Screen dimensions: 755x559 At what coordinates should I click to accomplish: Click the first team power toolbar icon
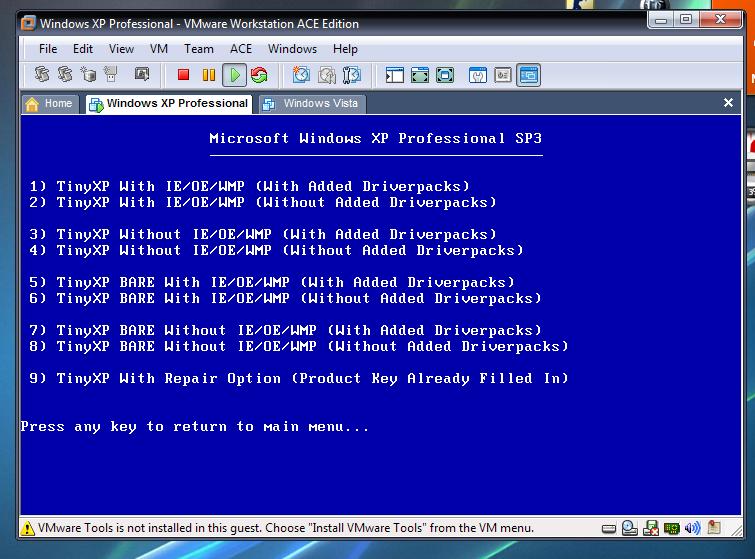42,75
